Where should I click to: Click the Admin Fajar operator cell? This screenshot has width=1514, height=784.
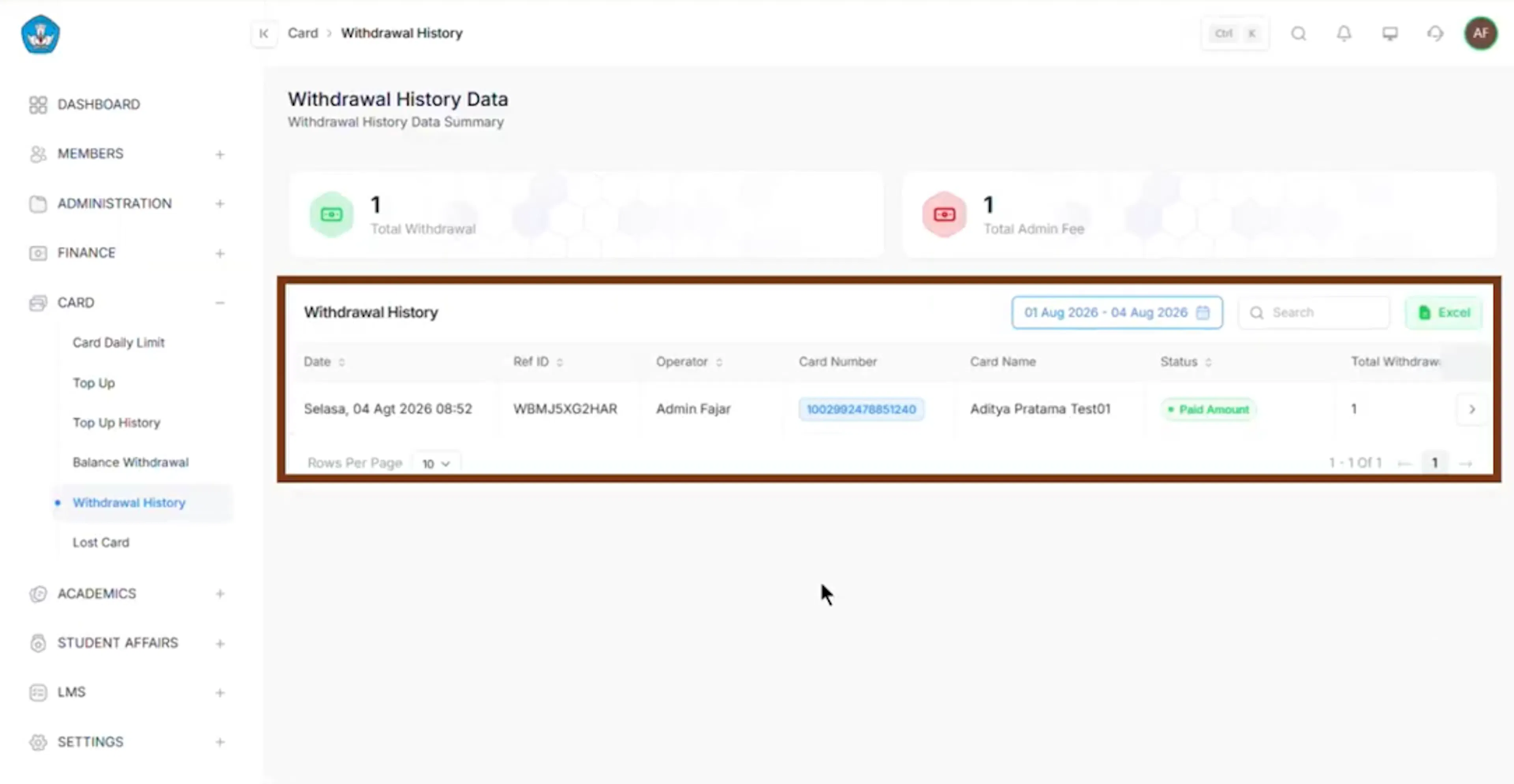(694, 409)
